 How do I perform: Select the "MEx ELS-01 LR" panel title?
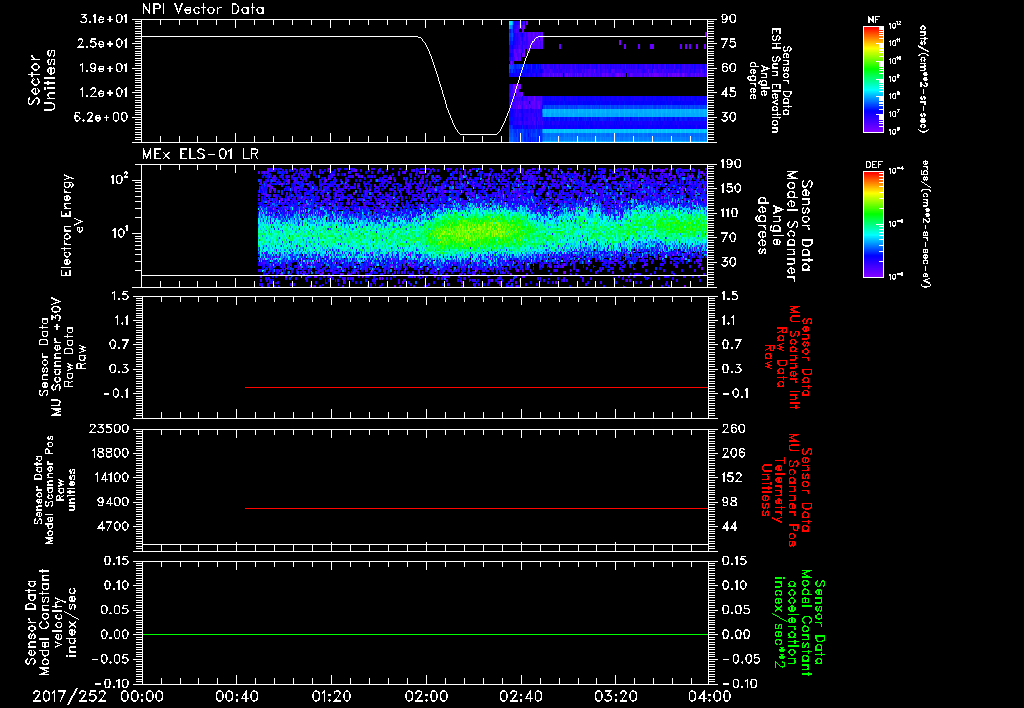pos(200,154)
